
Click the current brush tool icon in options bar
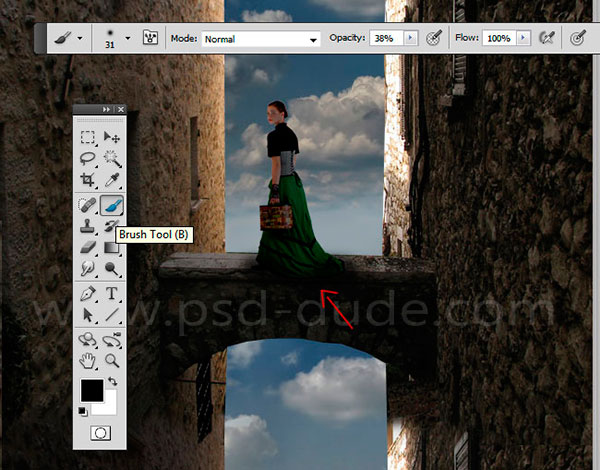pyautogui.click(x=62, y=38)
